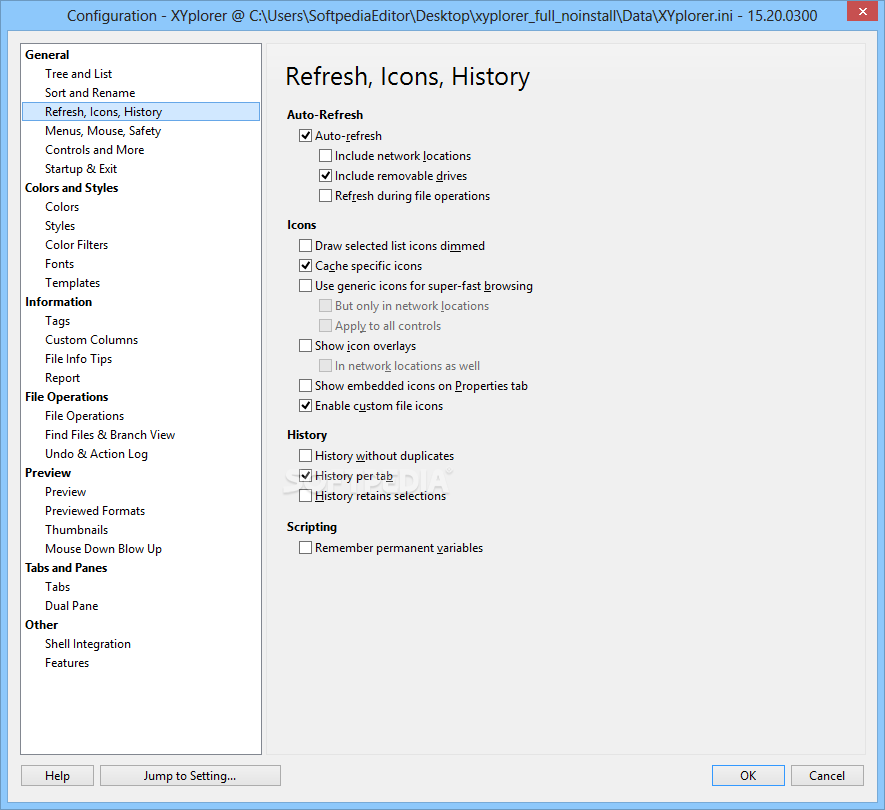Open Tree and List settings page
The height and width of the screenshot is (810, 885).
coord(78,74)
